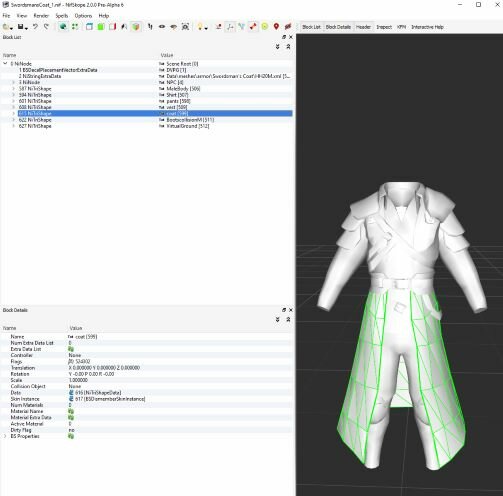Viewport: 503px width, 496px height.
Task: Expand the 594 NiTriShape Shirt row
Action: click(14, 95)
